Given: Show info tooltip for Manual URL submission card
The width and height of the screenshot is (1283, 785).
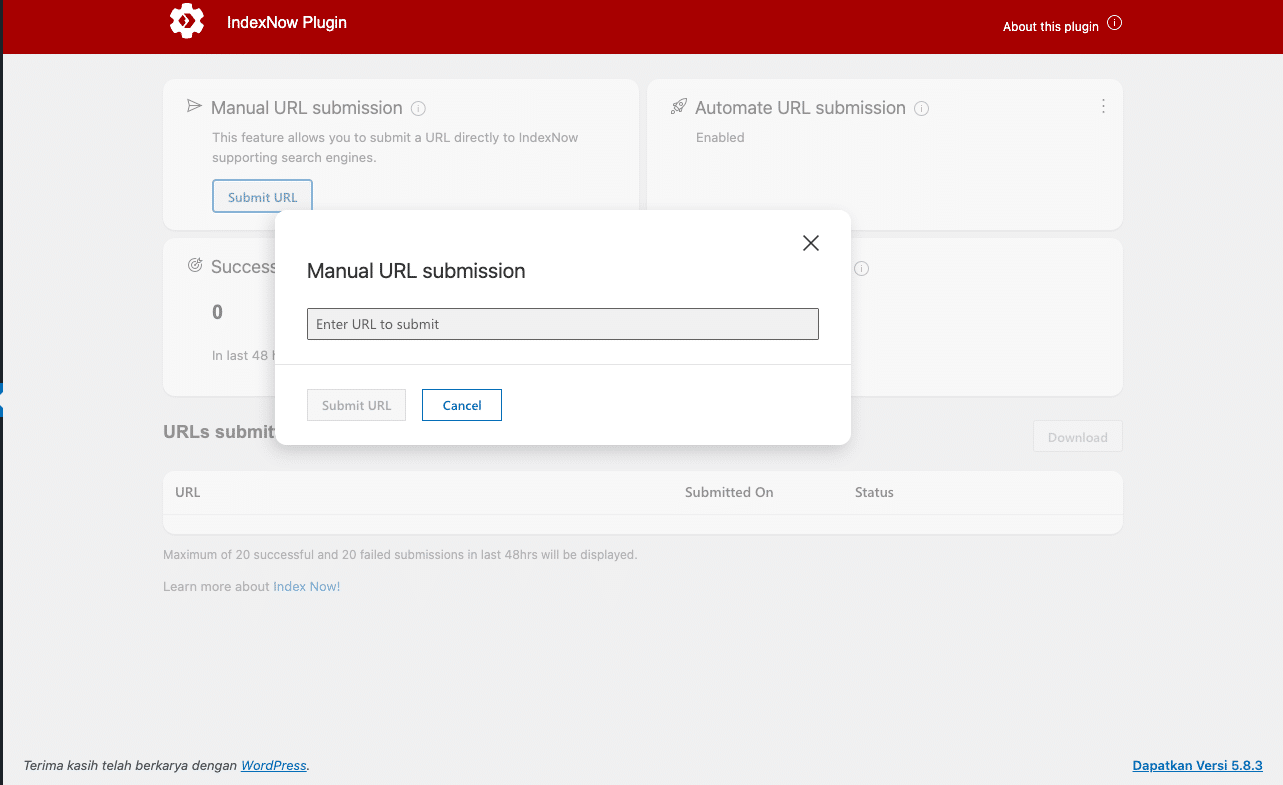Looking at the screenshot, I should [419, 108].
